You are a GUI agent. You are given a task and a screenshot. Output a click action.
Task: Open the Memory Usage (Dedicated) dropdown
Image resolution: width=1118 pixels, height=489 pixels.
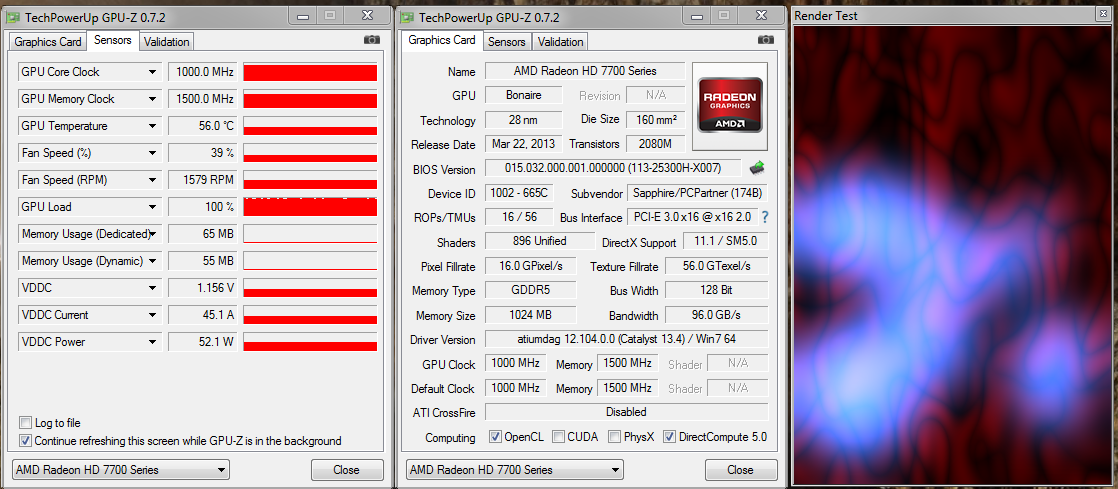tap(152, 235)
